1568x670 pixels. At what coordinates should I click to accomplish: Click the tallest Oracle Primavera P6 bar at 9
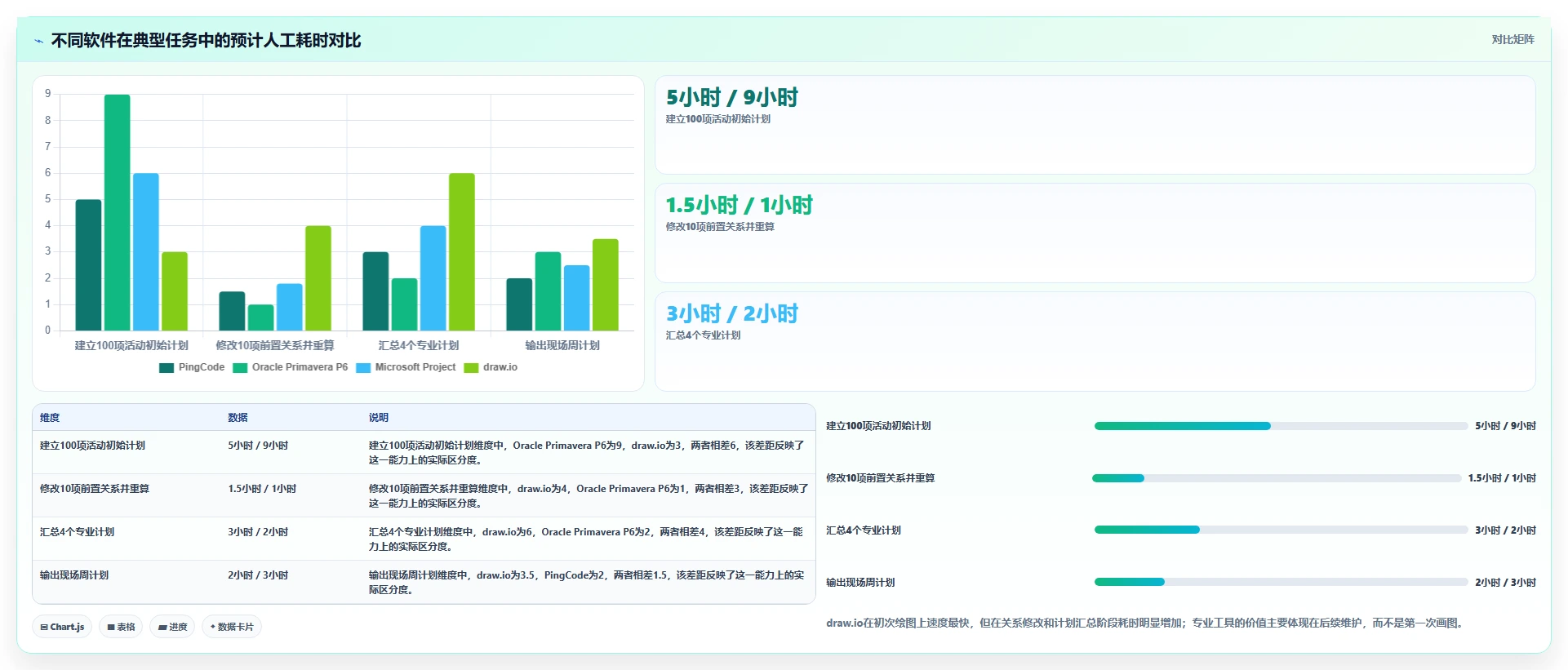click(x=117, y=212)
